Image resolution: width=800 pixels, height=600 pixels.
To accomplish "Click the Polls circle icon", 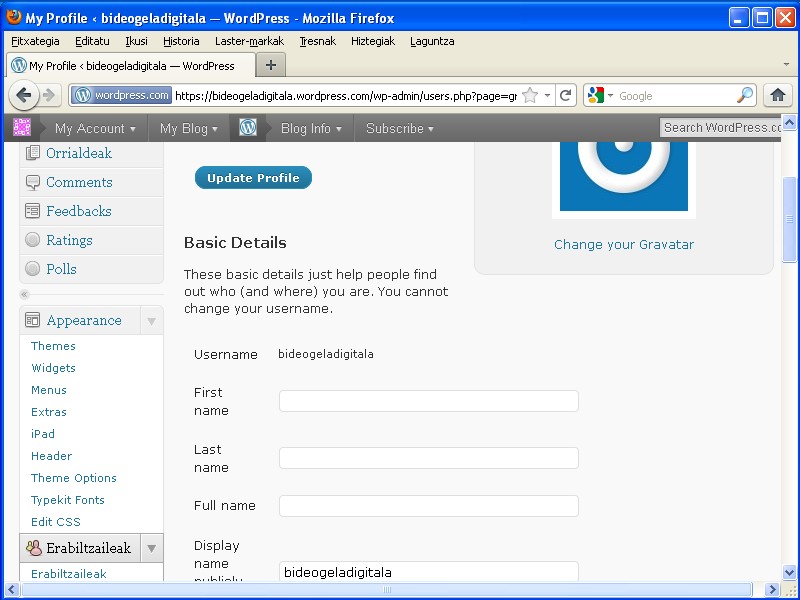I will click(33, 269).
